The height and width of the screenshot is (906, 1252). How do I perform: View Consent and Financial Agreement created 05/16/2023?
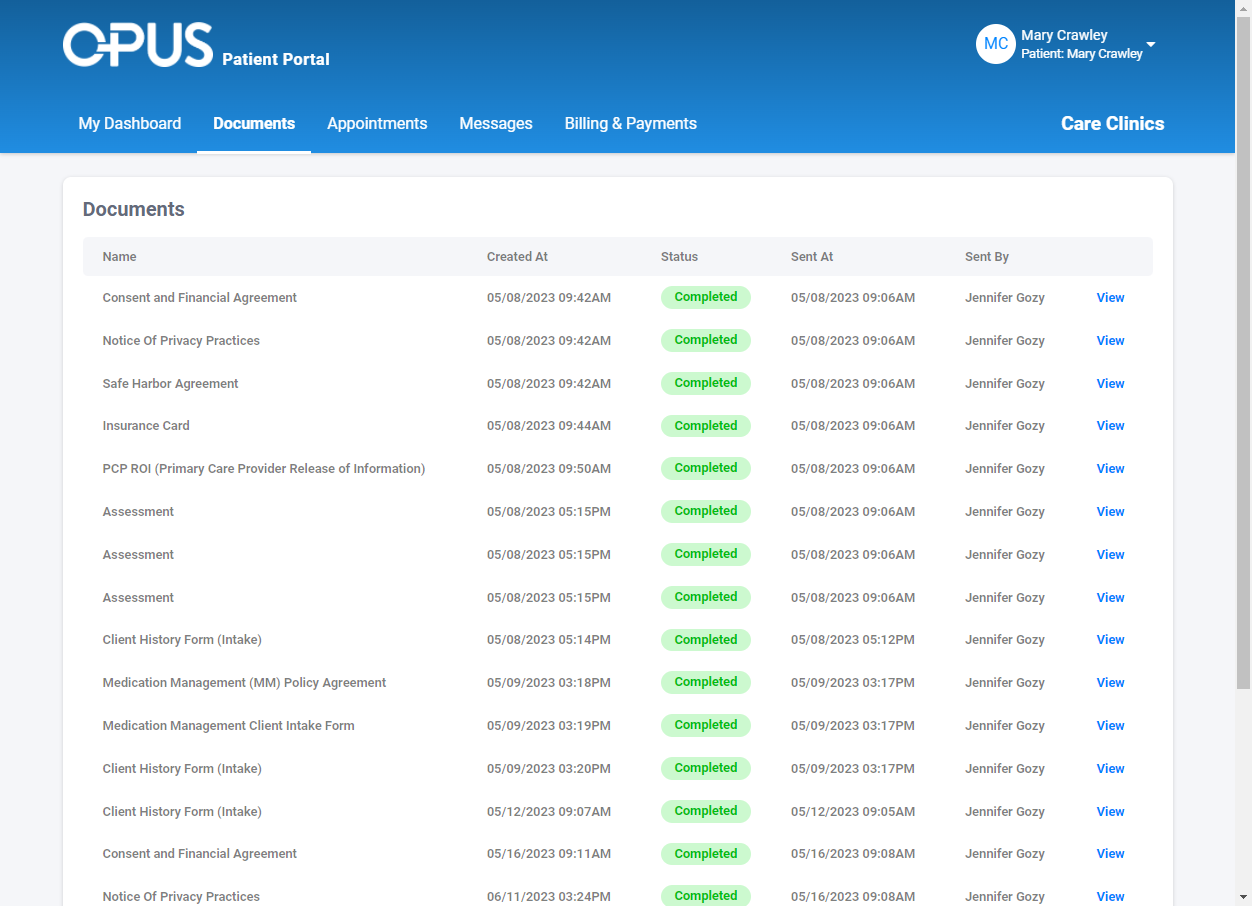click(x=1110, y=854)
